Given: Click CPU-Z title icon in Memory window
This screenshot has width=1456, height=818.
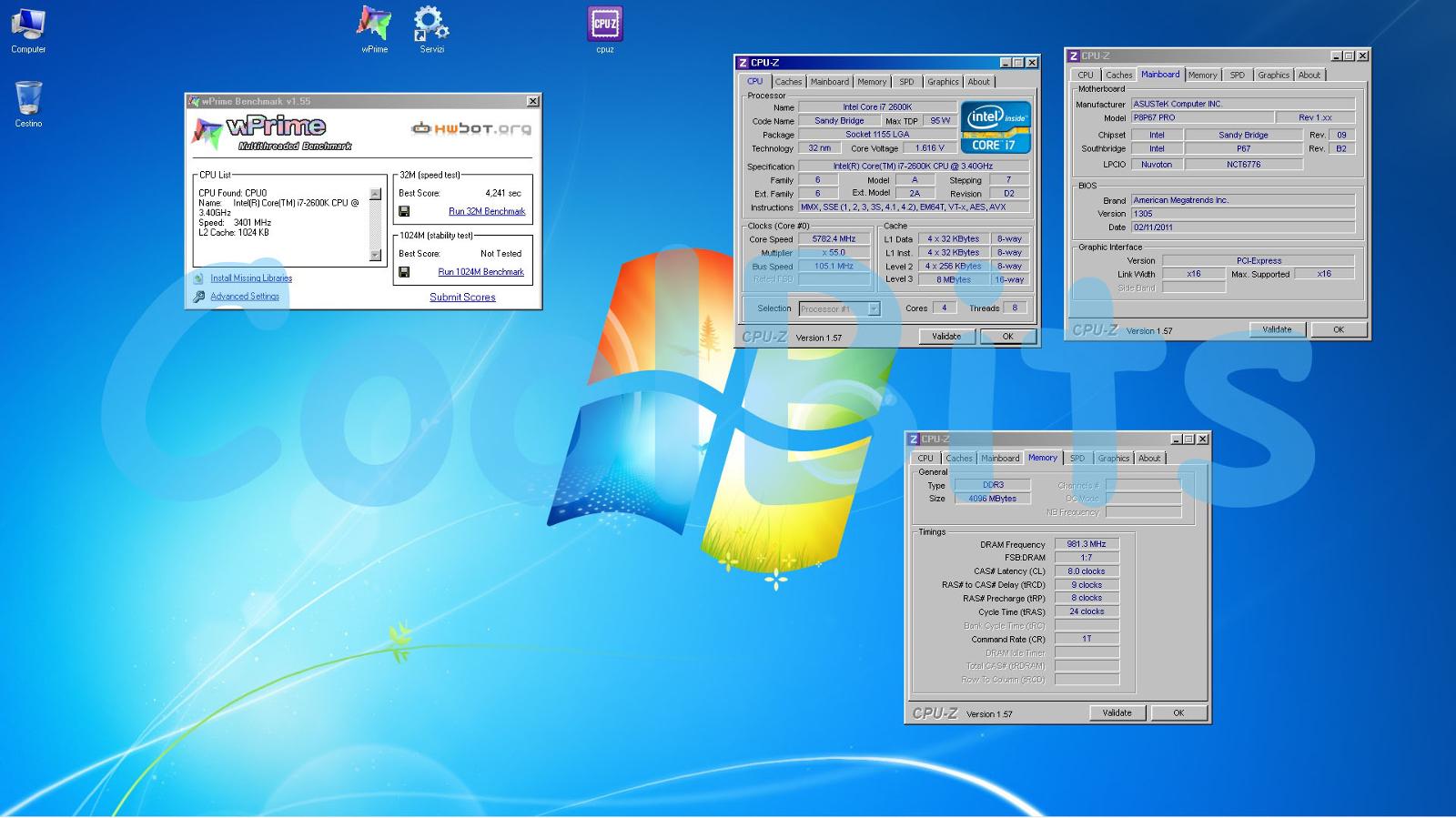Looking at the screenshot, I should 914,439.
